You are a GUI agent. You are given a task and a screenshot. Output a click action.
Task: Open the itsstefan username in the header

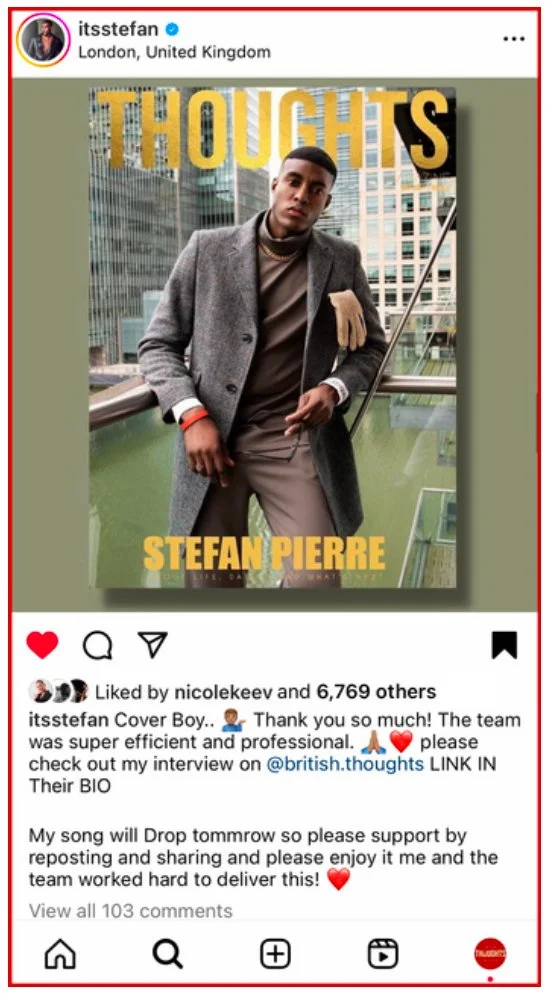pyautogui.click(x=118, y=29)
